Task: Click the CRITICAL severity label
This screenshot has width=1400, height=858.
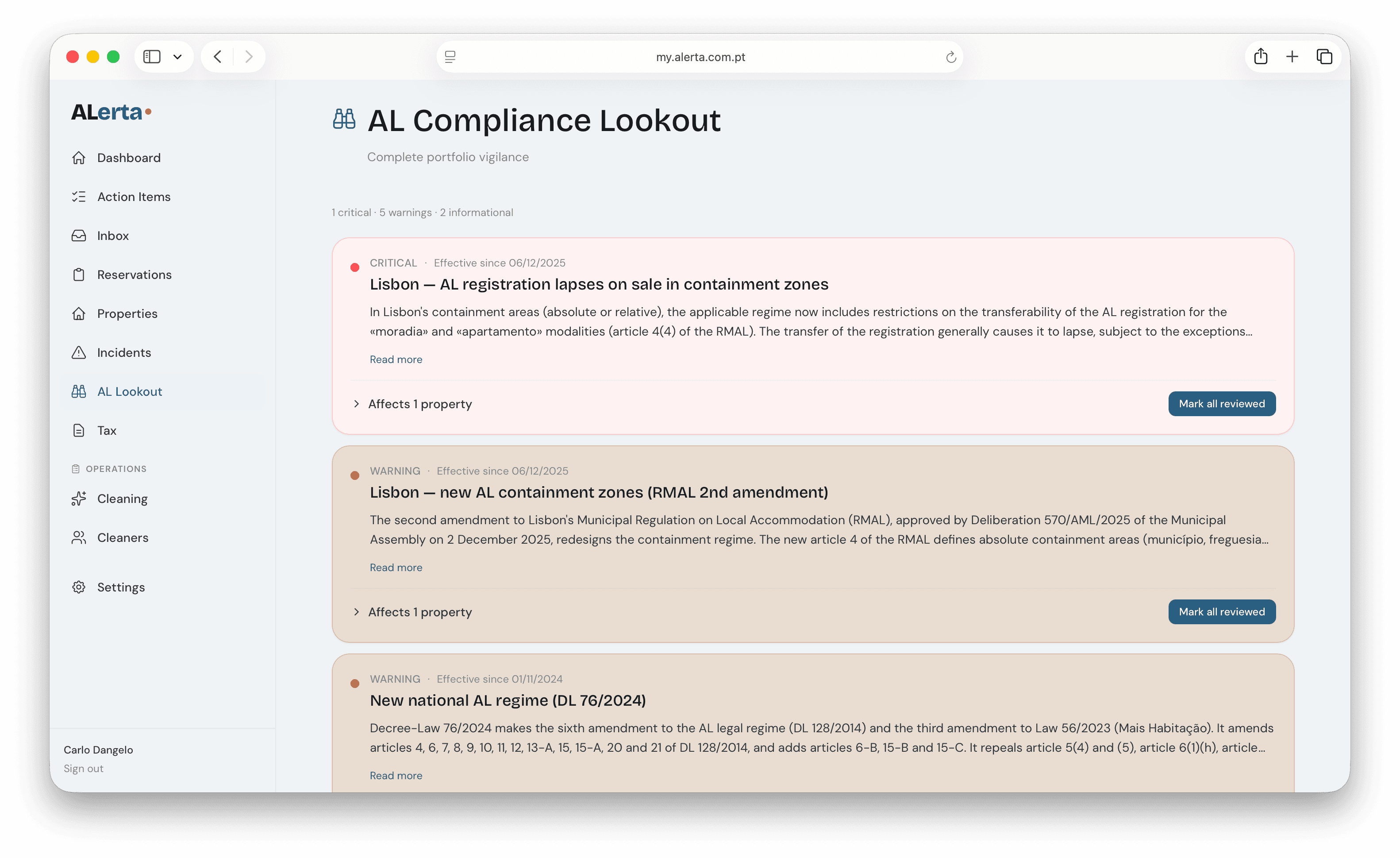Action: point(393,263)
